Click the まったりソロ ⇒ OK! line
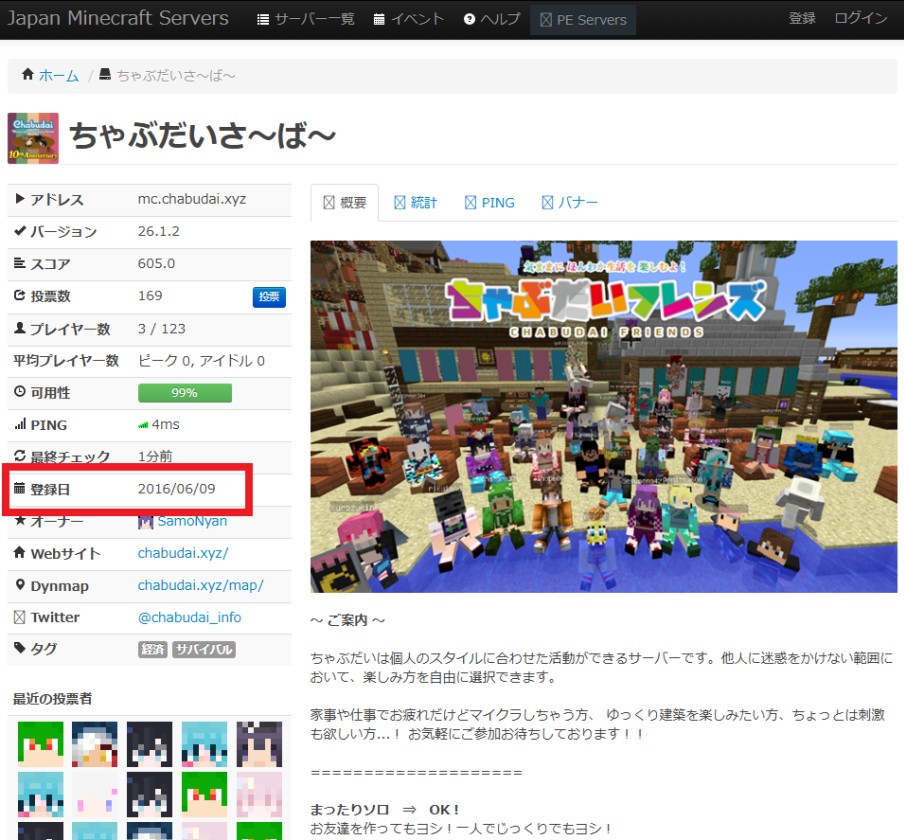 click(385, 809)
